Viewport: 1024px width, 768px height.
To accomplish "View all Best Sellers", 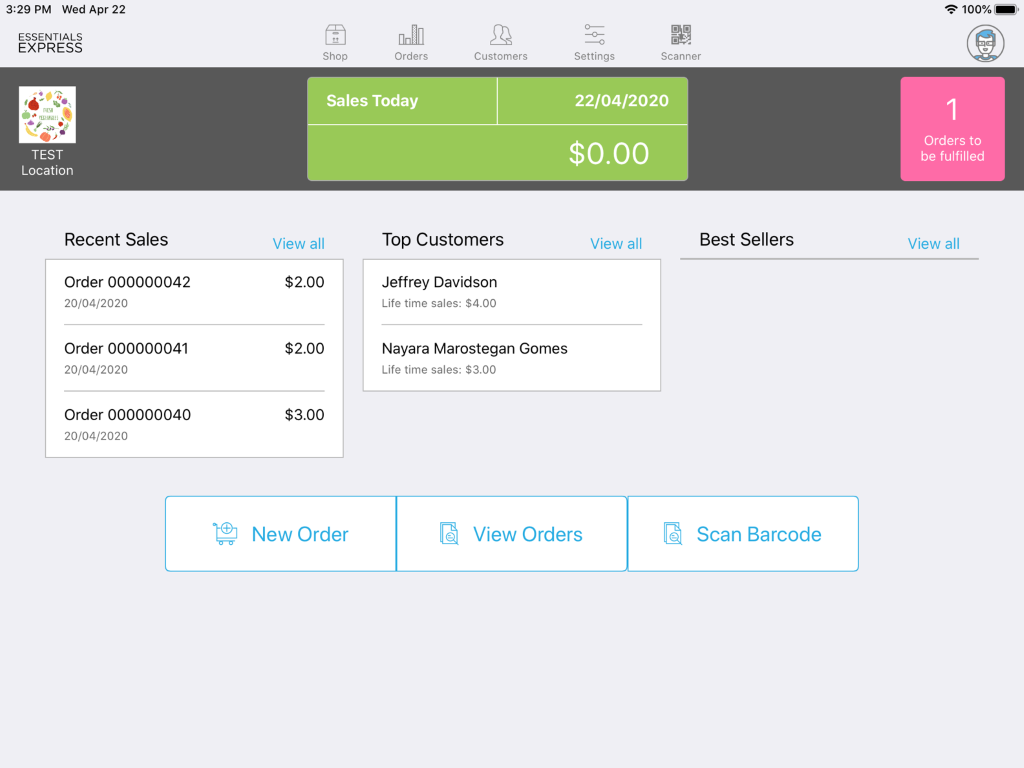I will point(933,244).
